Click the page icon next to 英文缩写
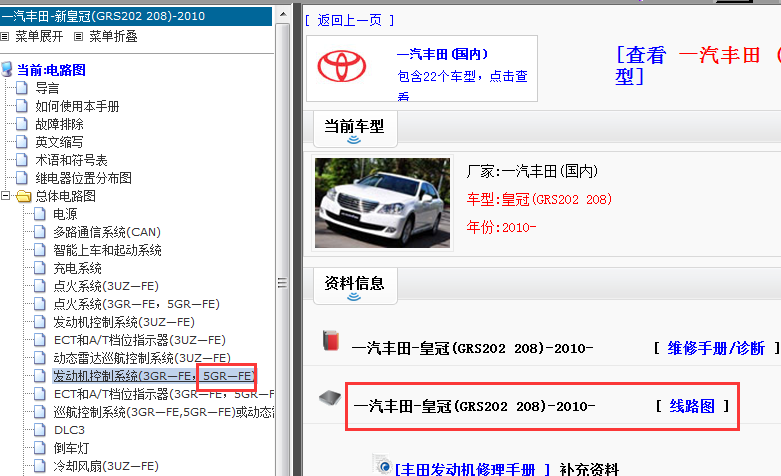Screen dimensions: 781x476 21,142
